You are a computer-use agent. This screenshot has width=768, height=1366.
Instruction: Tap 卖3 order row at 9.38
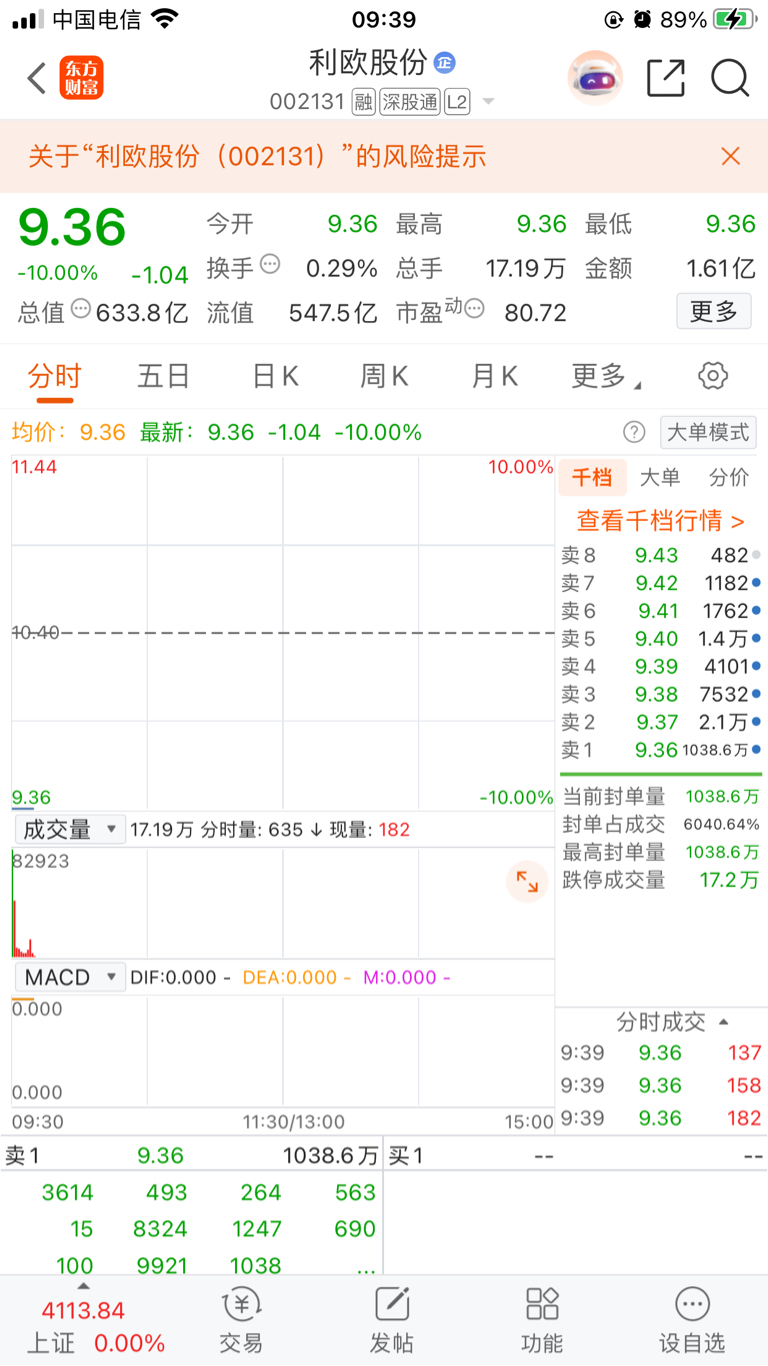coord(660,694)
